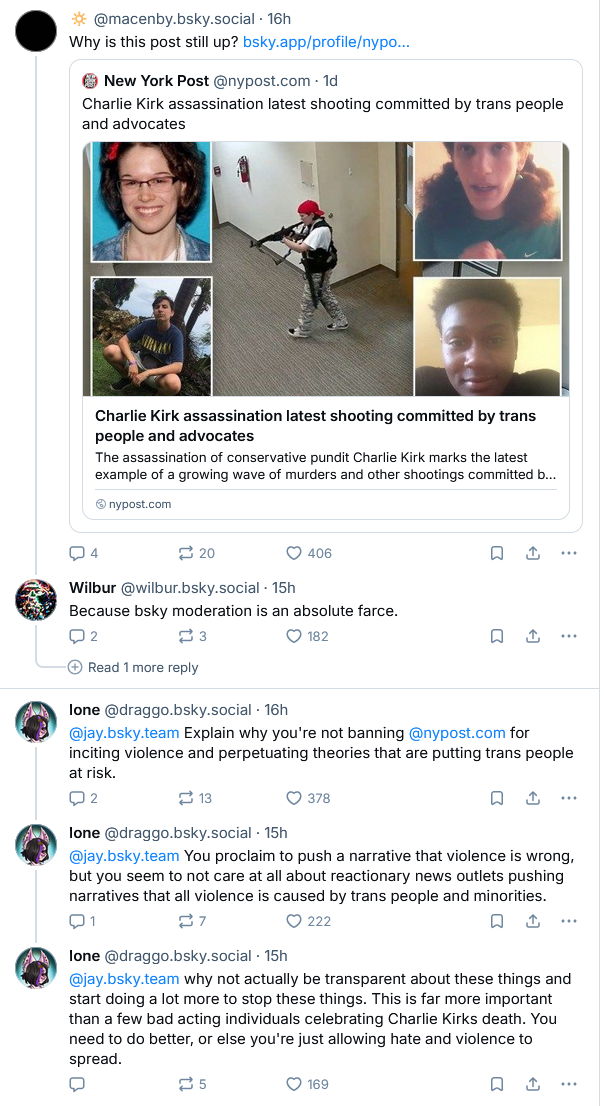Like Ione's last post with 169 likes
604x1106 pixels.
pyautogui.click(x=295, y=1084)
